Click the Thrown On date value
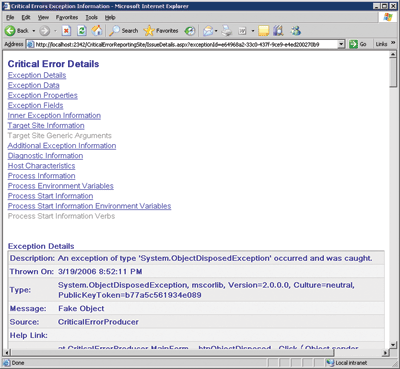This screenshot has height=369, width=400. click(100, 272)
